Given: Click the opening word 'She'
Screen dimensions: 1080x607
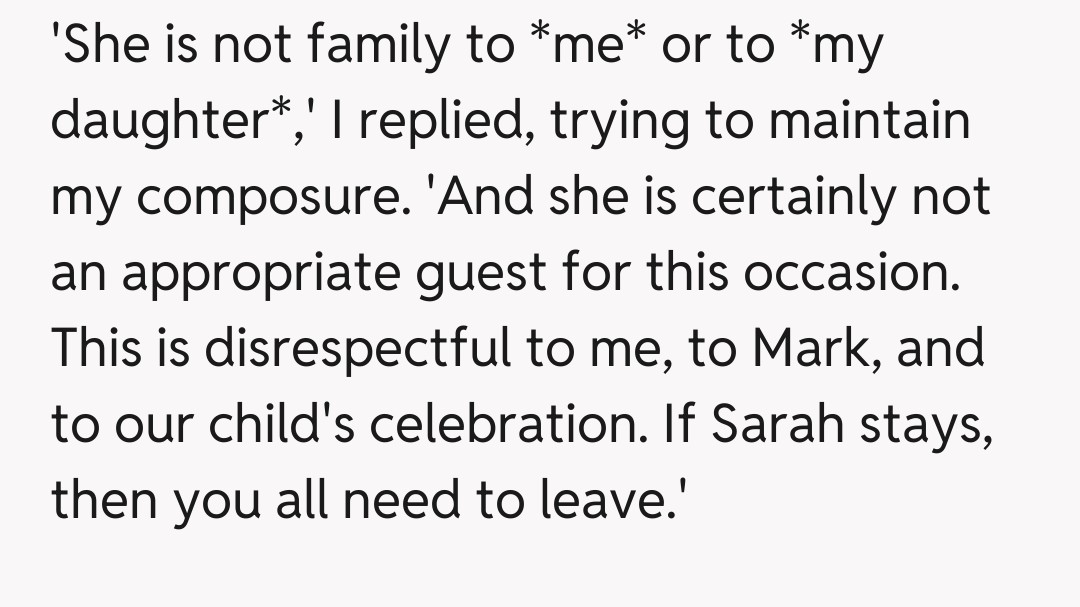Looking at the screenshot, I should coord(99,48).
